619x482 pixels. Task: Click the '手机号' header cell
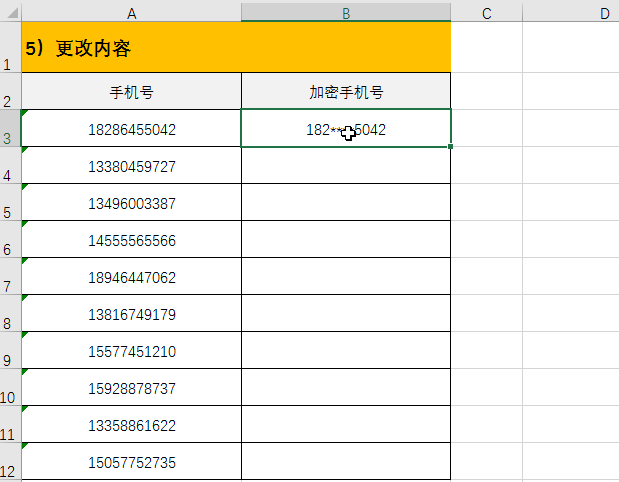pyautogui.click(x=131, y=91)
